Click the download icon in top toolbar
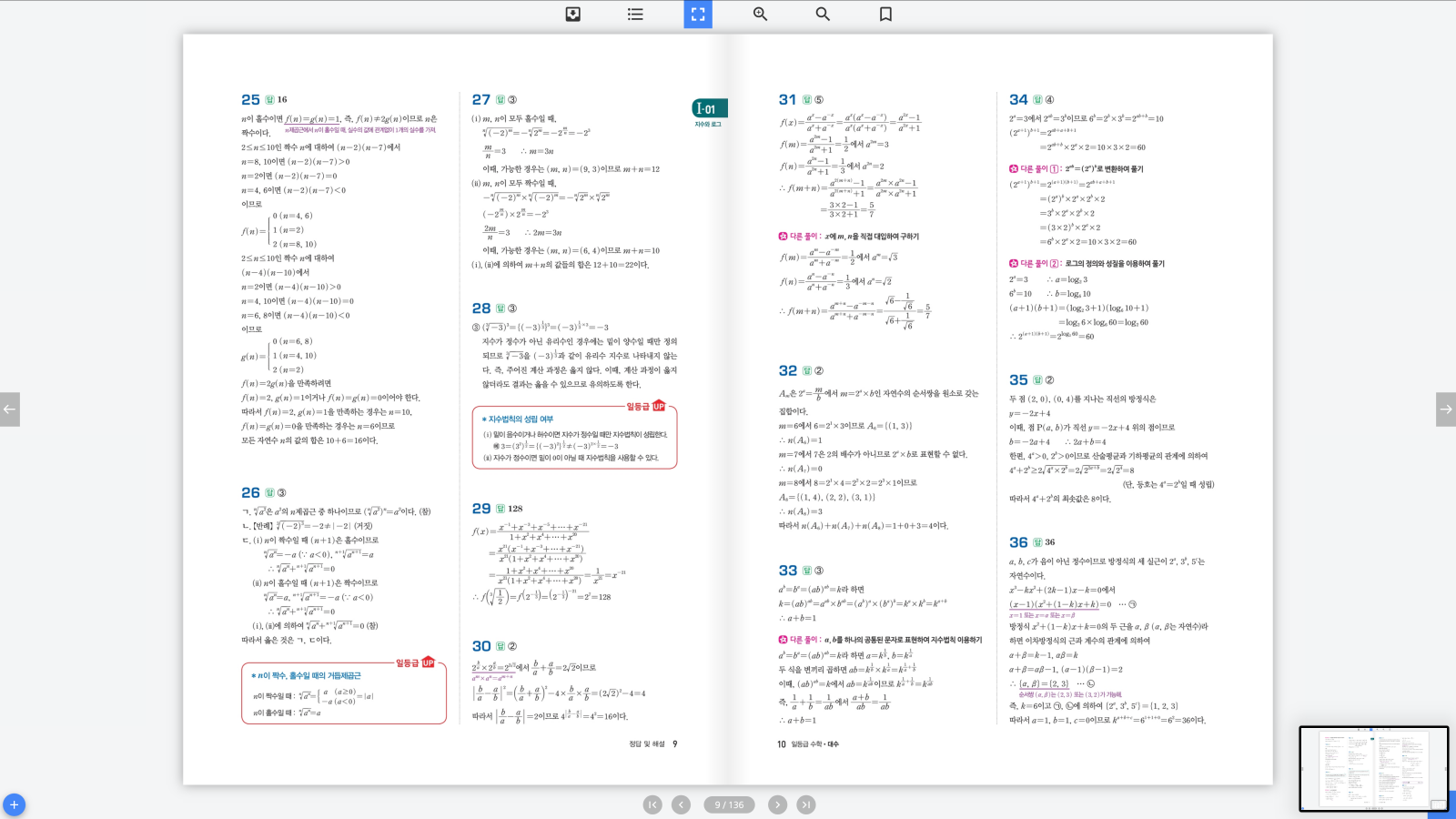The height and width of the screenshot is (819, 1456). pos(572,14)
